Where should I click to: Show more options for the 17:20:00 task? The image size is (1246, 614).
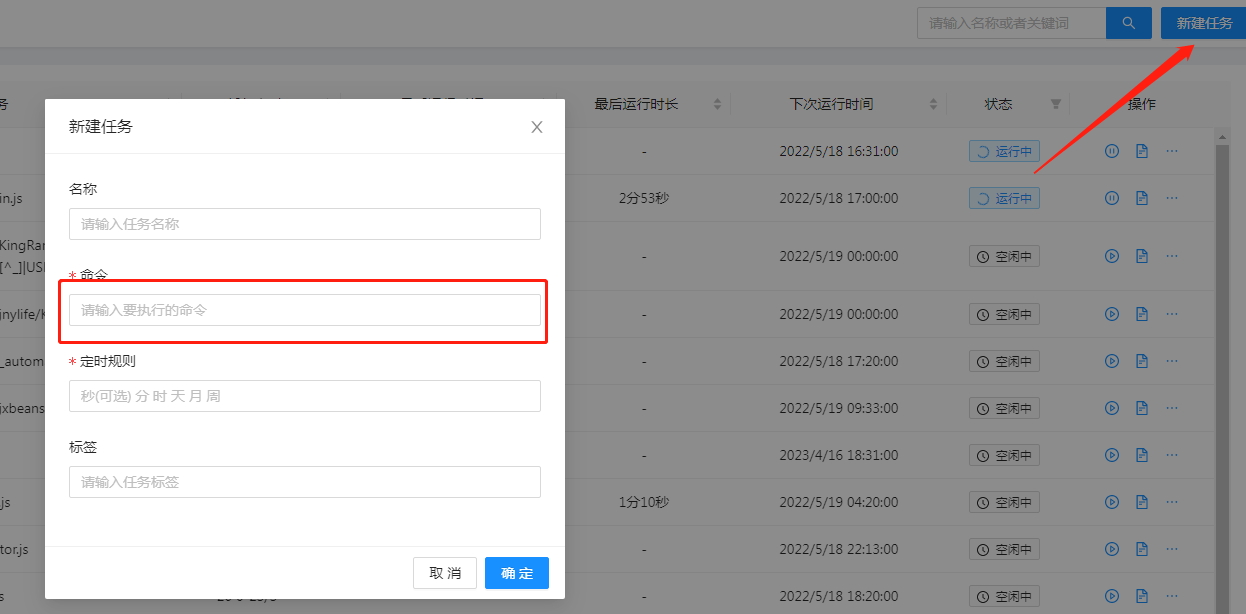click(x=1172, y=361)
